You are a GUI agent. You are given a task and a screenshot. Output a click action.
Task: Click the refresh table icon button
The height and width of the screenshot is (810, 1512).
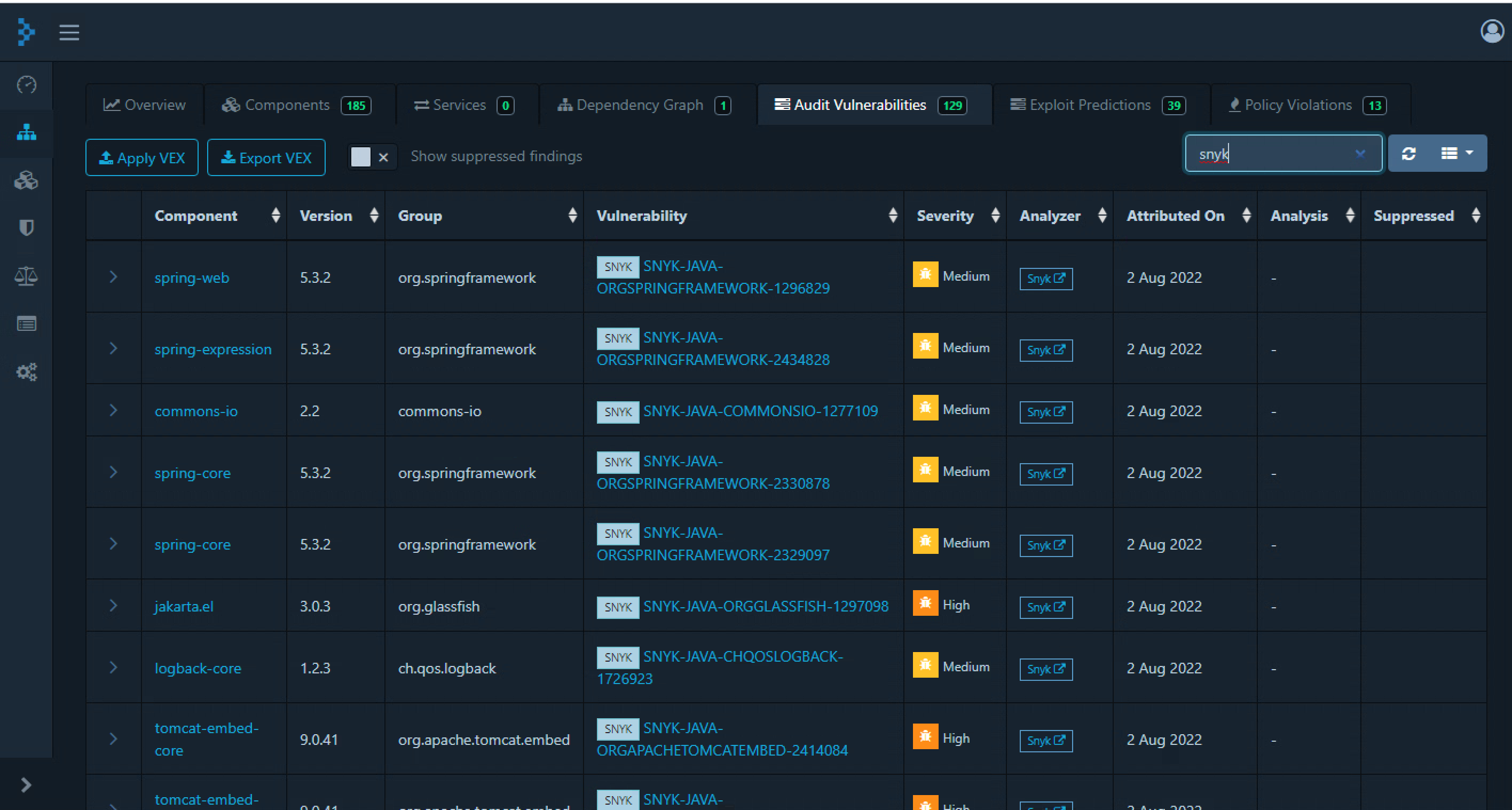pos(1409,154)
